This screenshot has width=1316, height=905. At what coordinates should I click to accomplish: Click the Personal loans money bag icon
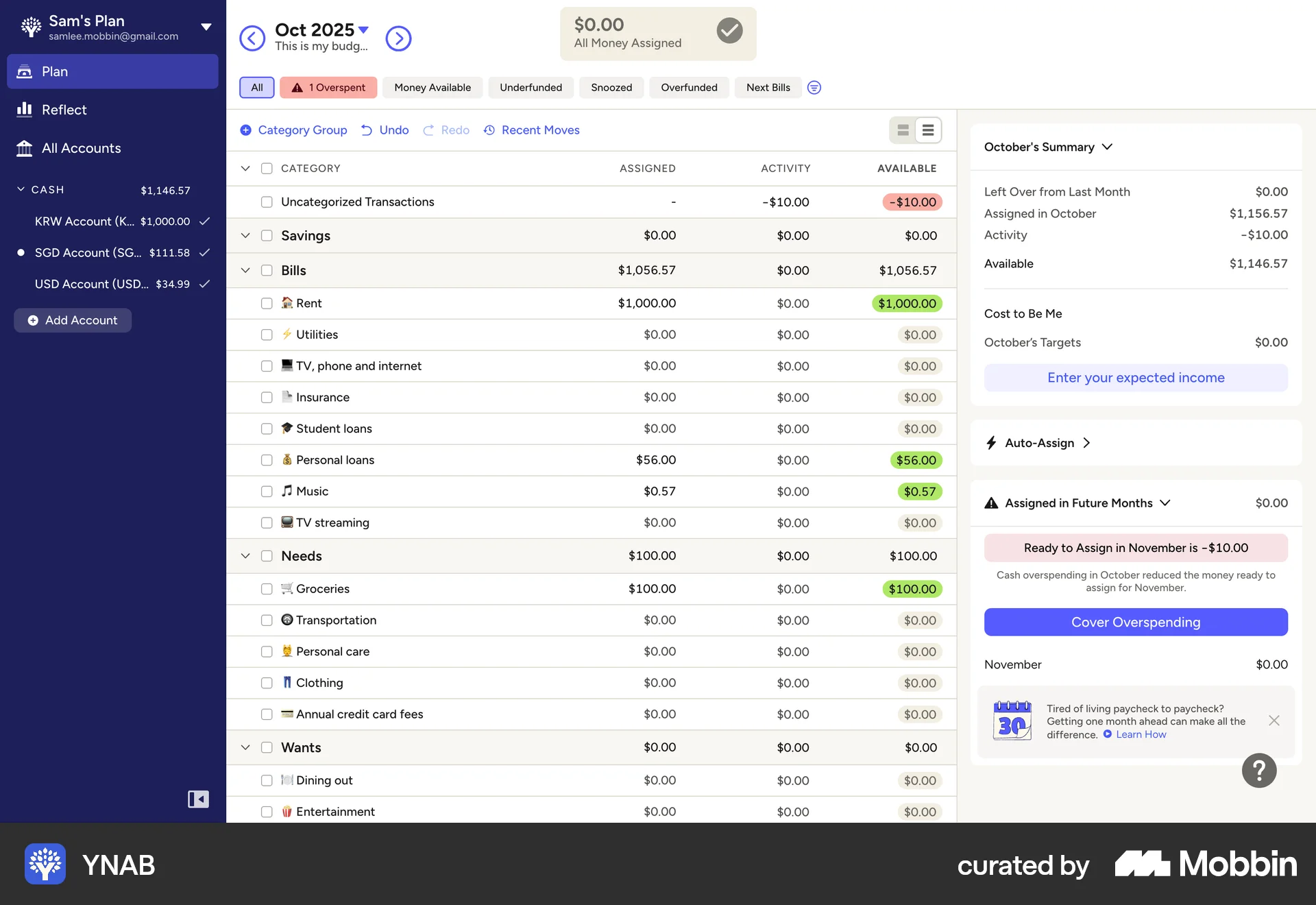pos(287,459)
